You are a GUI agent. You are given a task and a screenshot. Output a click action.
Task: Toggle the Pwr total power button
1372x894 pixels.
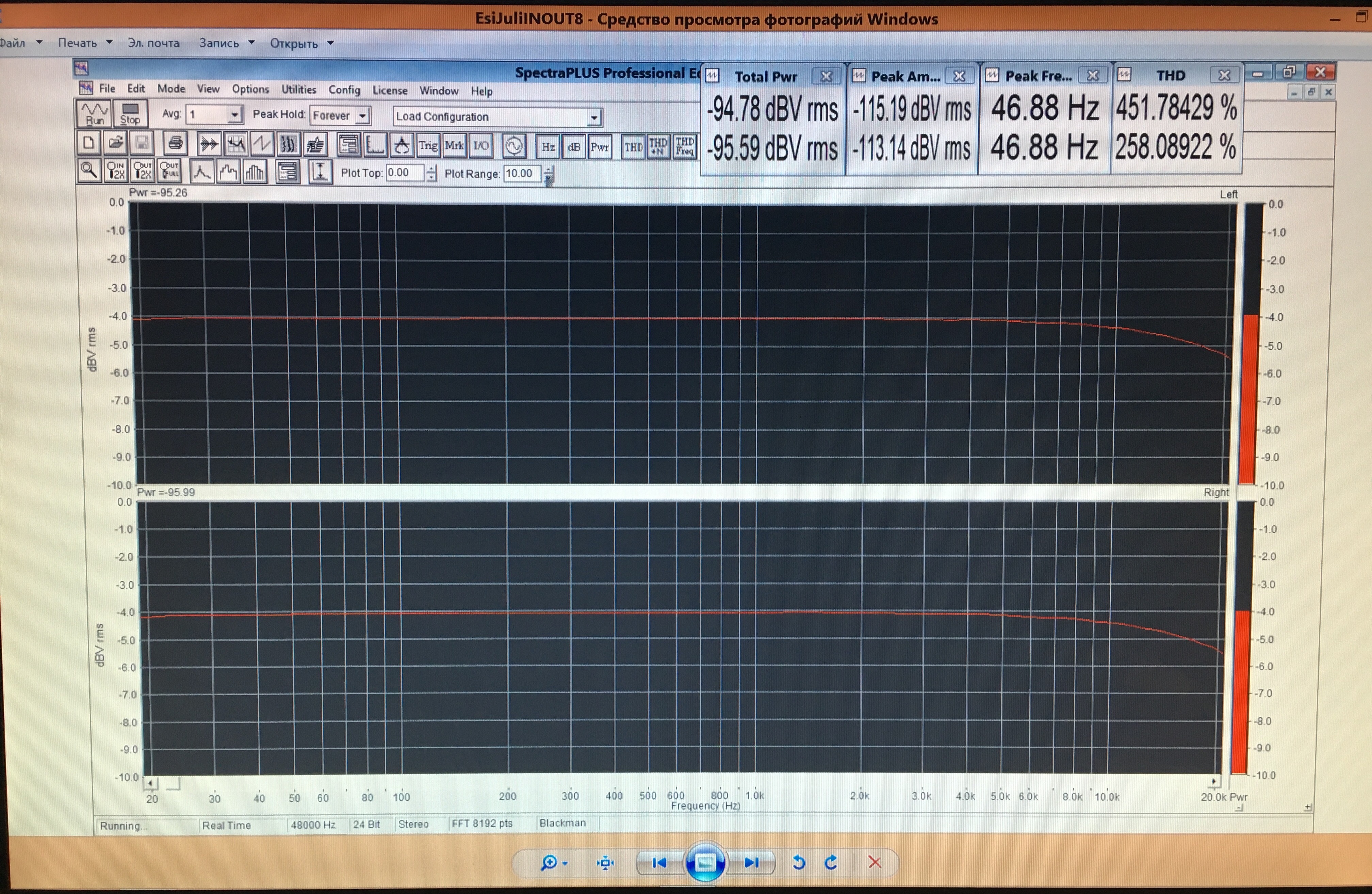pyautogui.click(x=600, y=146)
